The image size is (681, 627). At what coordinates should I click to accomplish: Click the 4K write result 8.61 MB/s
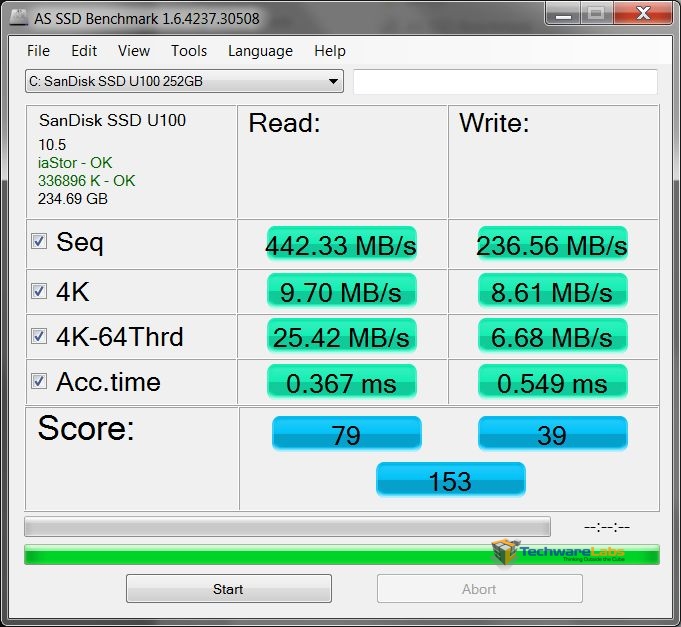pos(553,291)
